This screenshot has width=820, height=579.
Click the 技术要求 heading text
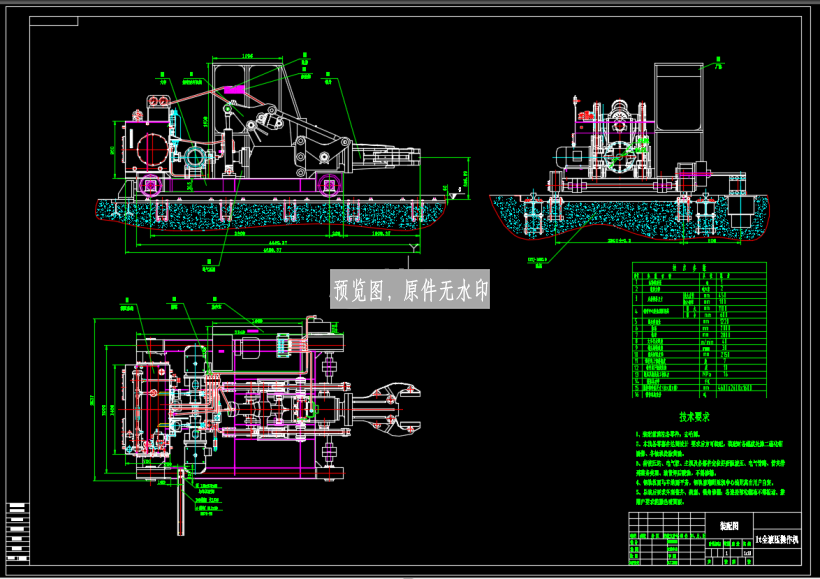click(694, 417)
